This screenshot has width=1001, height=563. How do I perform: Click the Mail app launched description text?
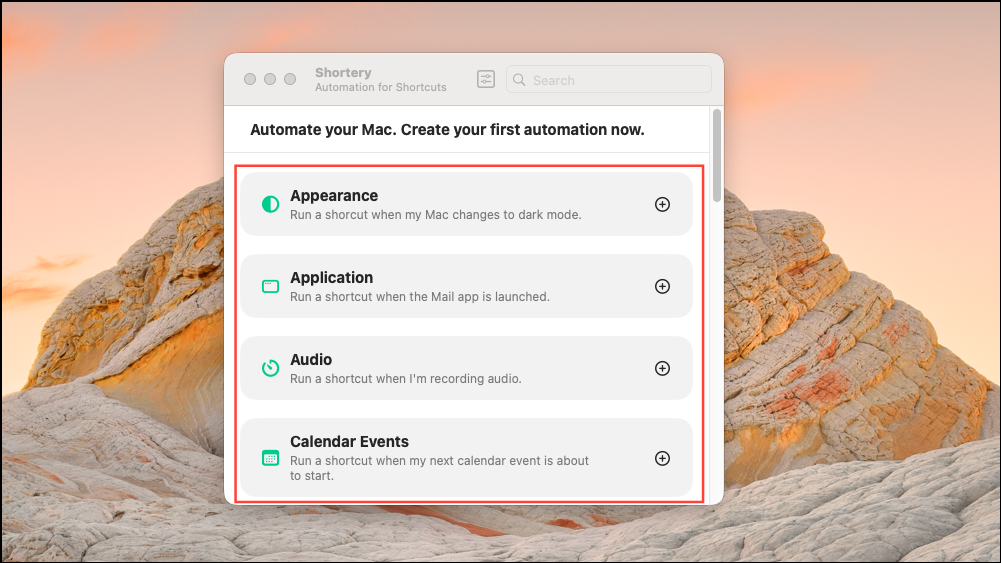click(x=419, y=296)
